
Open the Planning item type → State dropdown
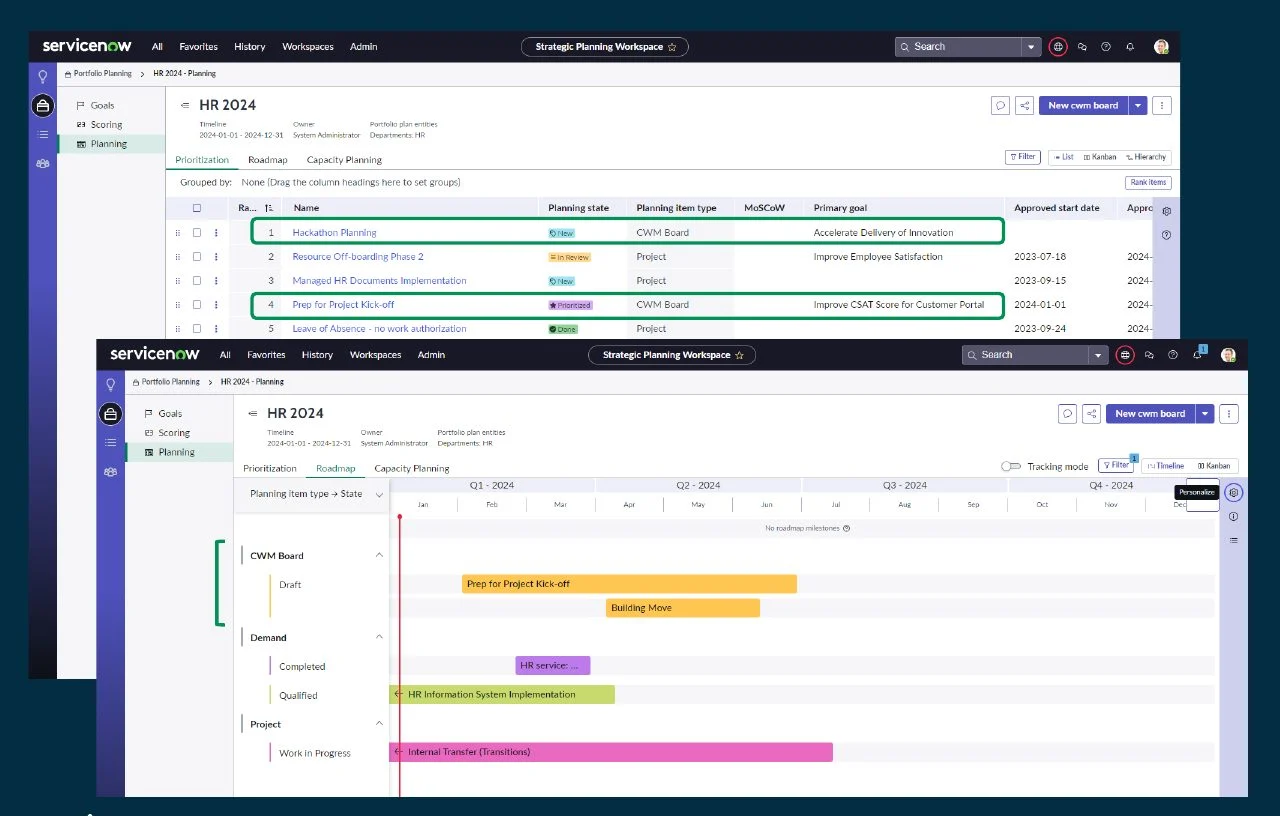pyautogui.click(x=379, y=494)
